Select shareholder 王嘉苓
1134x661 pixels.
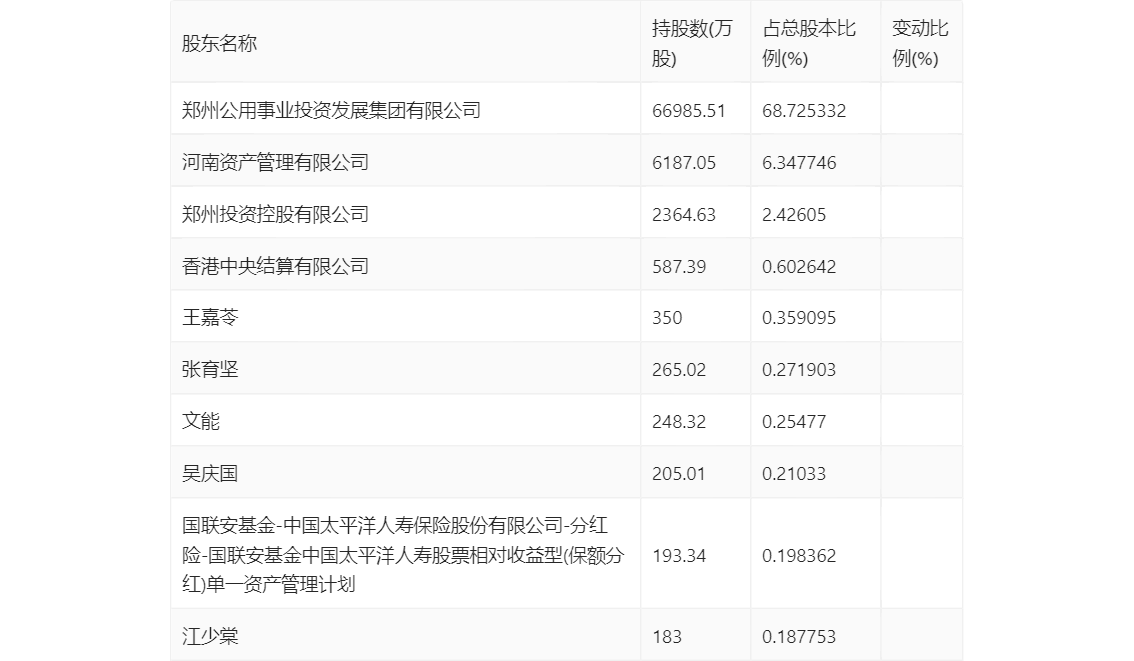[x=210, y=317]
